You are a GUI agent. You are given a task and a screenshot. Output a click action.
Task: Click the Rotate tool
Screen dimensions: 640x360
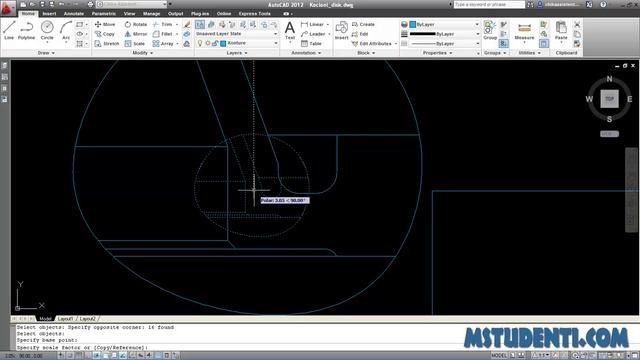click(x=136, y=24)
